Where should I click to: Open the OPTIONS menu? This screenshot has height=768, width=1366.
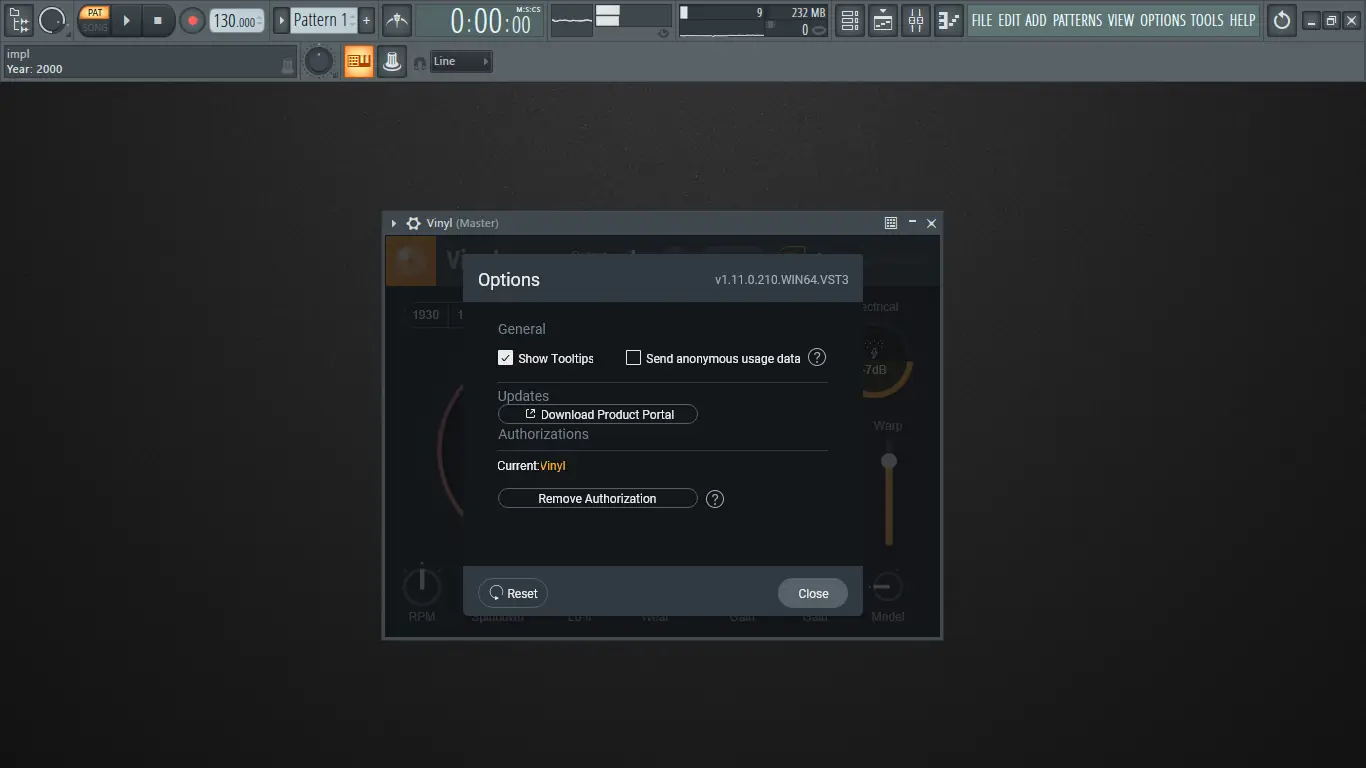coord(1163,20)
